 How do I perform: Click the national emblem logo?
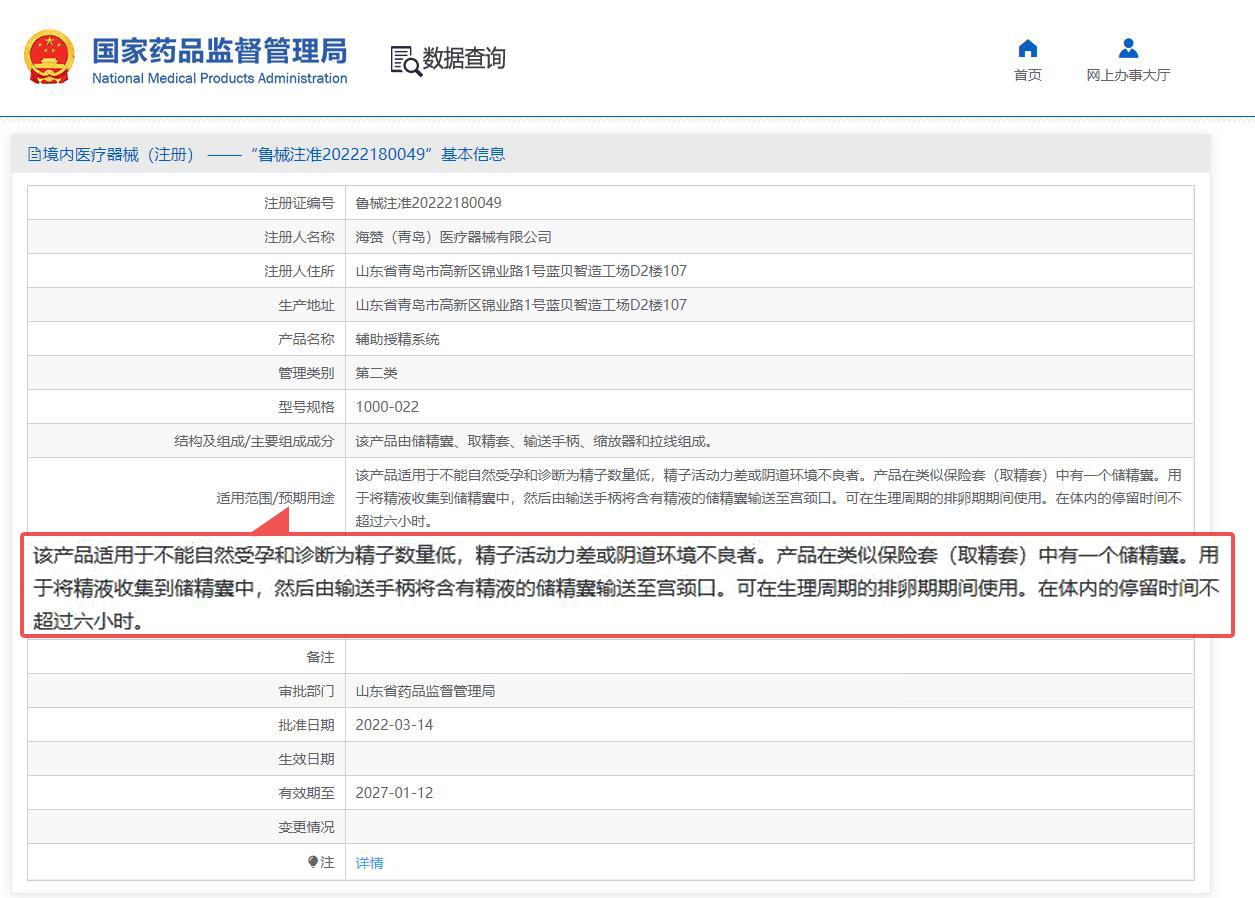(49, 57)
